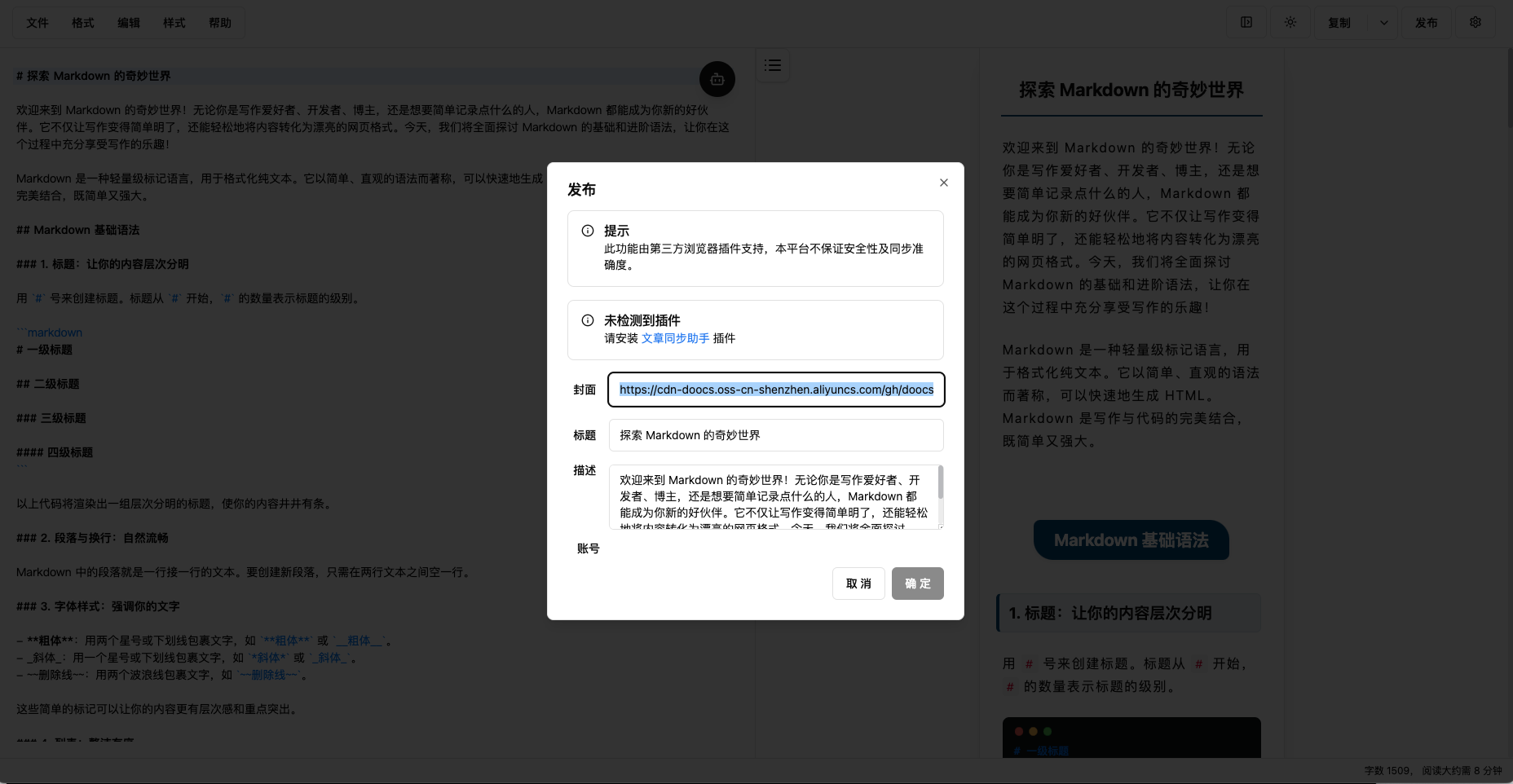Toggle the editor sidebar panel icon
This screenshot has width=1513, height=784.
tap(1246, 22)
